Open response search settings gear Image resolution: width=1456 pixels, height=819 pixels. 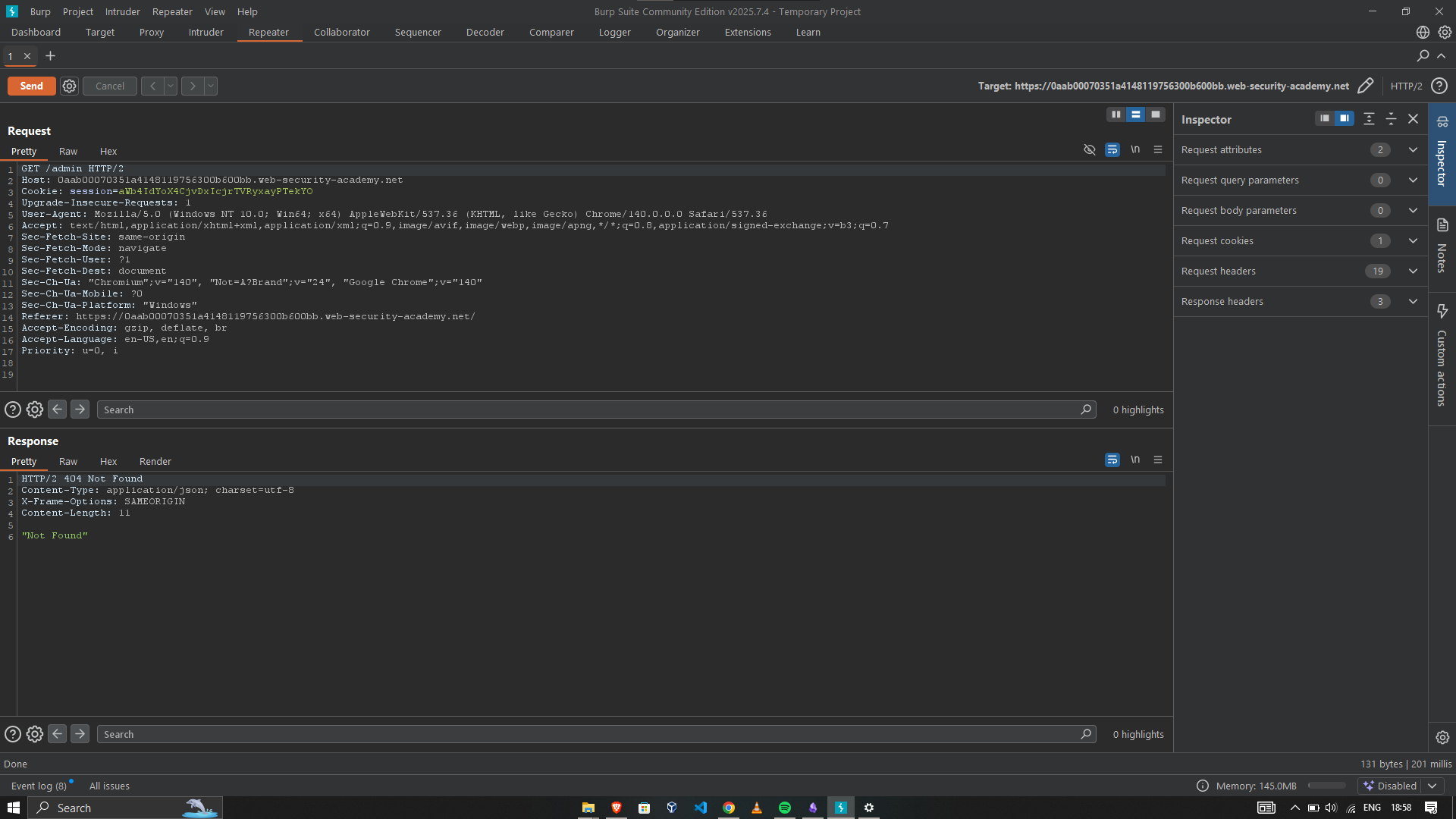pyautogui.click(x=35, y=734)
